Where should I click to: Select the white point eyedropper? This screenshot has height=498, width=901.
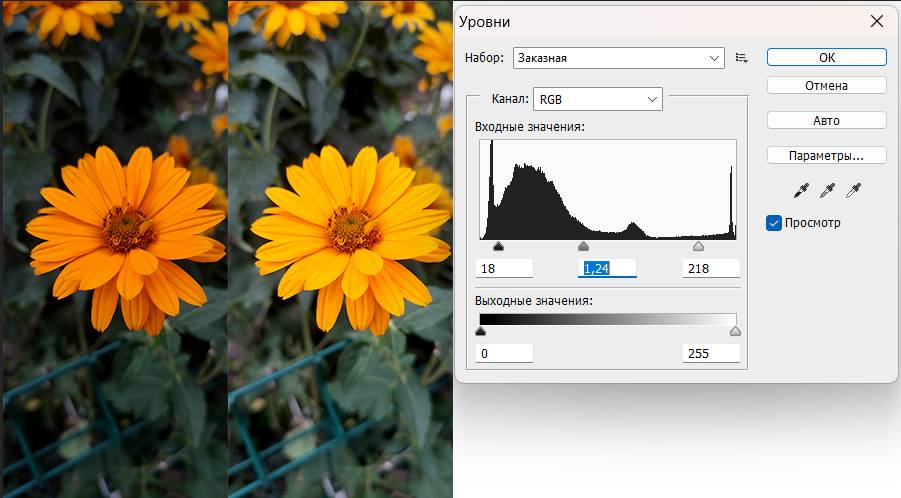[x=853, y=190]
